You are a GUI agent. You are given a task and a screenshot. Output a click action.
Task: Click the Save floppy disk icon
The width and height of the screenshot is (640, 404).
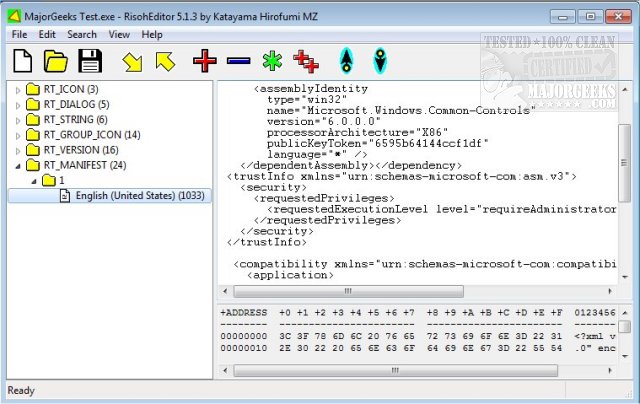pyautogui.click(x=90, y=61)
